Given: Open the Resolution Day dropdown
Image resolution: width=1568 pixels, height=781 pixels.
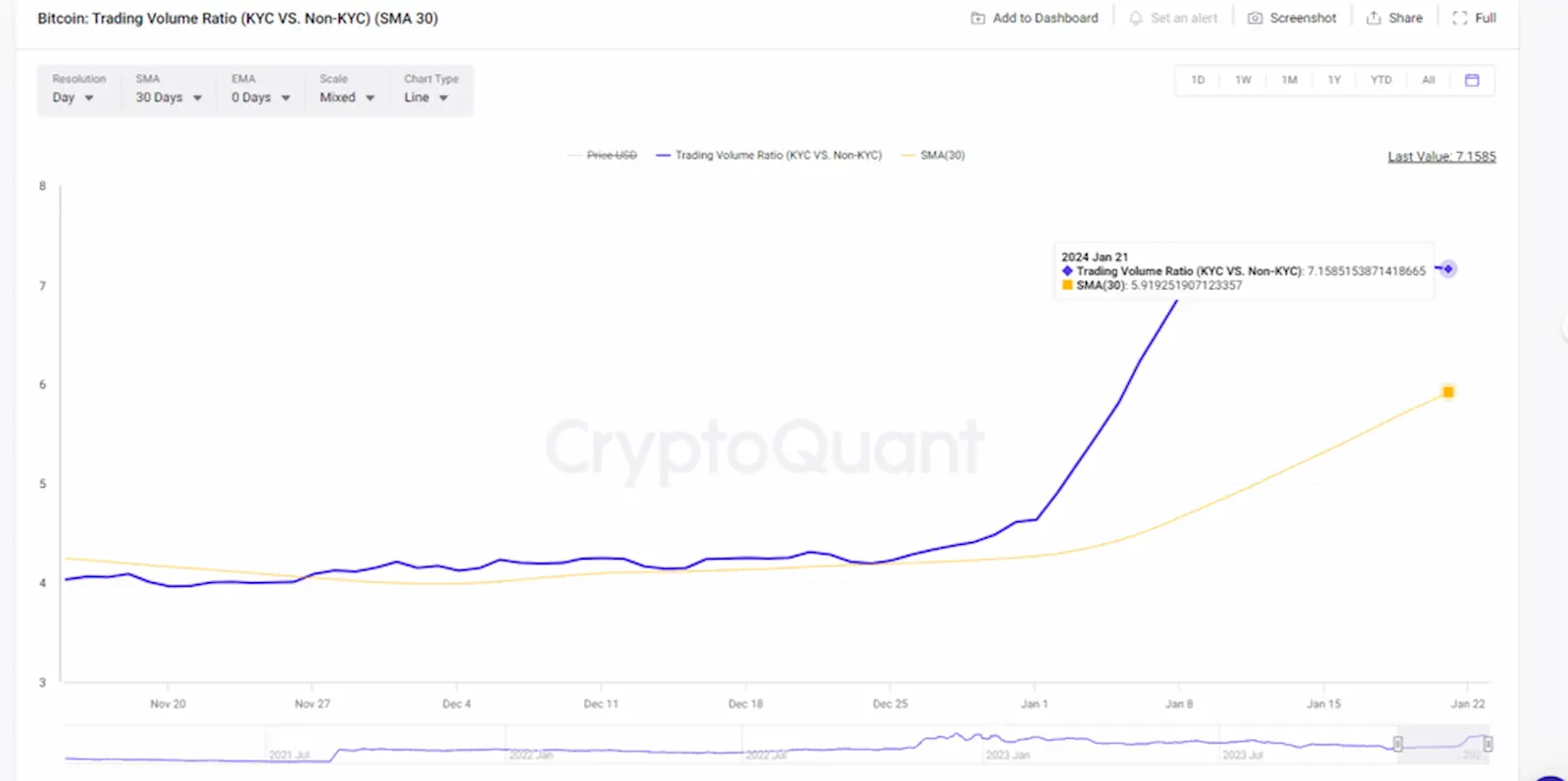Looking at the screenshot, I should click(73, 97).
